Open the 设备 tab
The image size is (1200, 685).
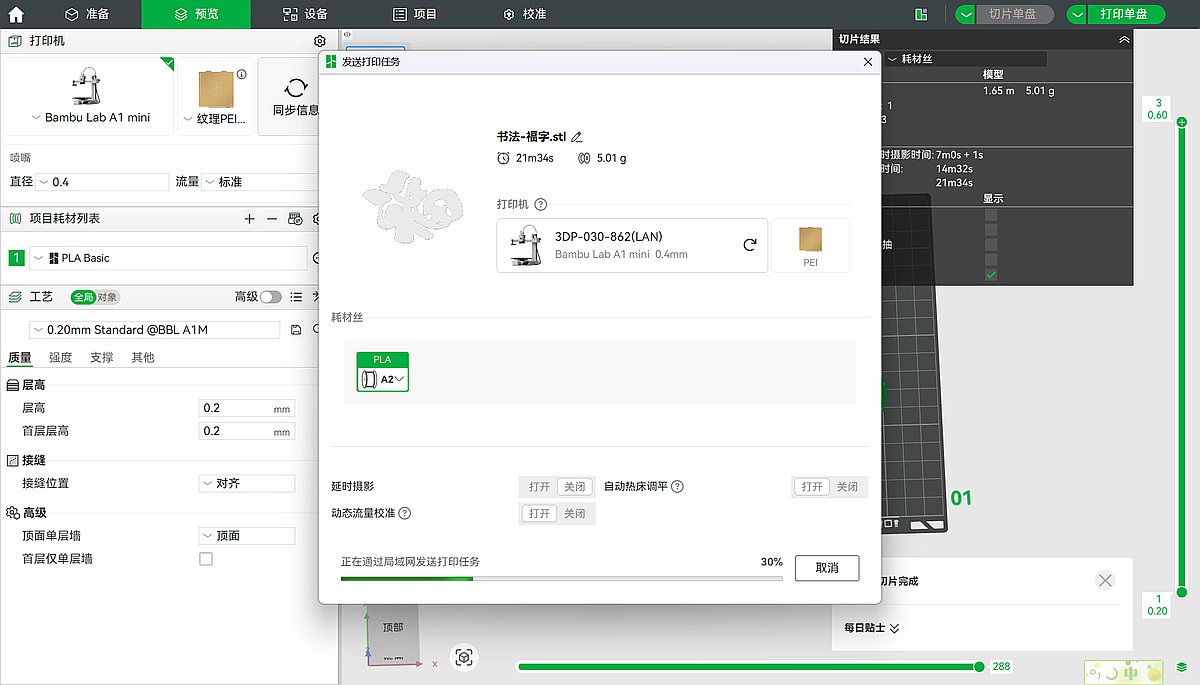[305, 14]
